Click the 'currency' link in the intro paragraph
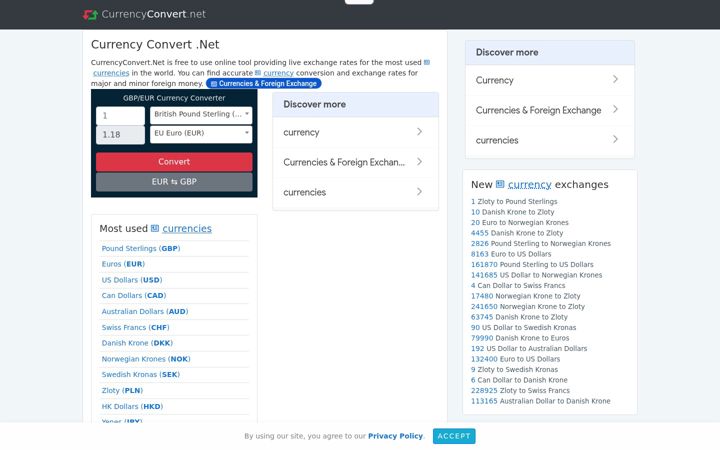The width and height of the screenshot is (720, 450). (278, 73)
